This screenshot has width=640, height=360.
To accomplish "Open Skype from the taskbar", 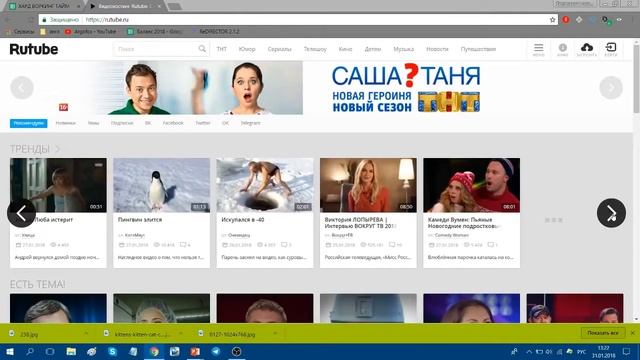I will coord(112,352).
